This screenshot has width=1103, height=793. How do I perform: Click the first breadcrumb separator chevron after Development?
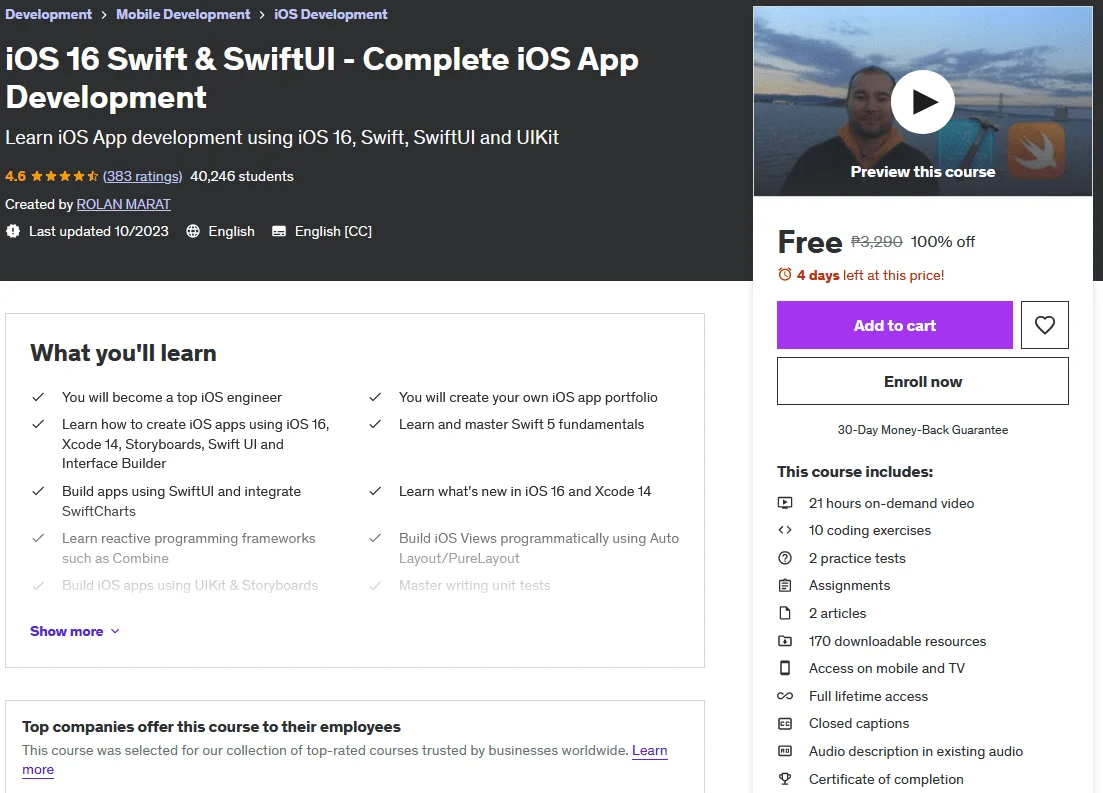[104, 15]
